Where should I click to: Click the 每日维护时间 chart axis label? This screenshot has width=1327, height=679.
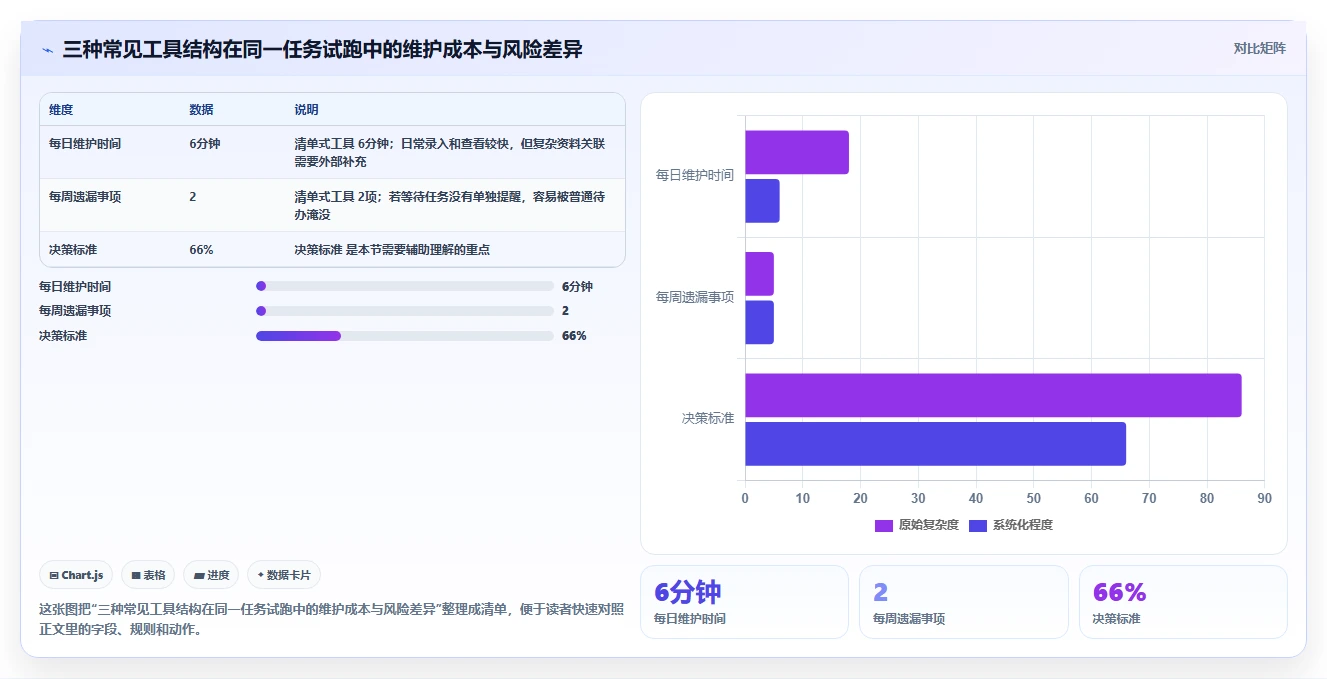coord(695,175)
